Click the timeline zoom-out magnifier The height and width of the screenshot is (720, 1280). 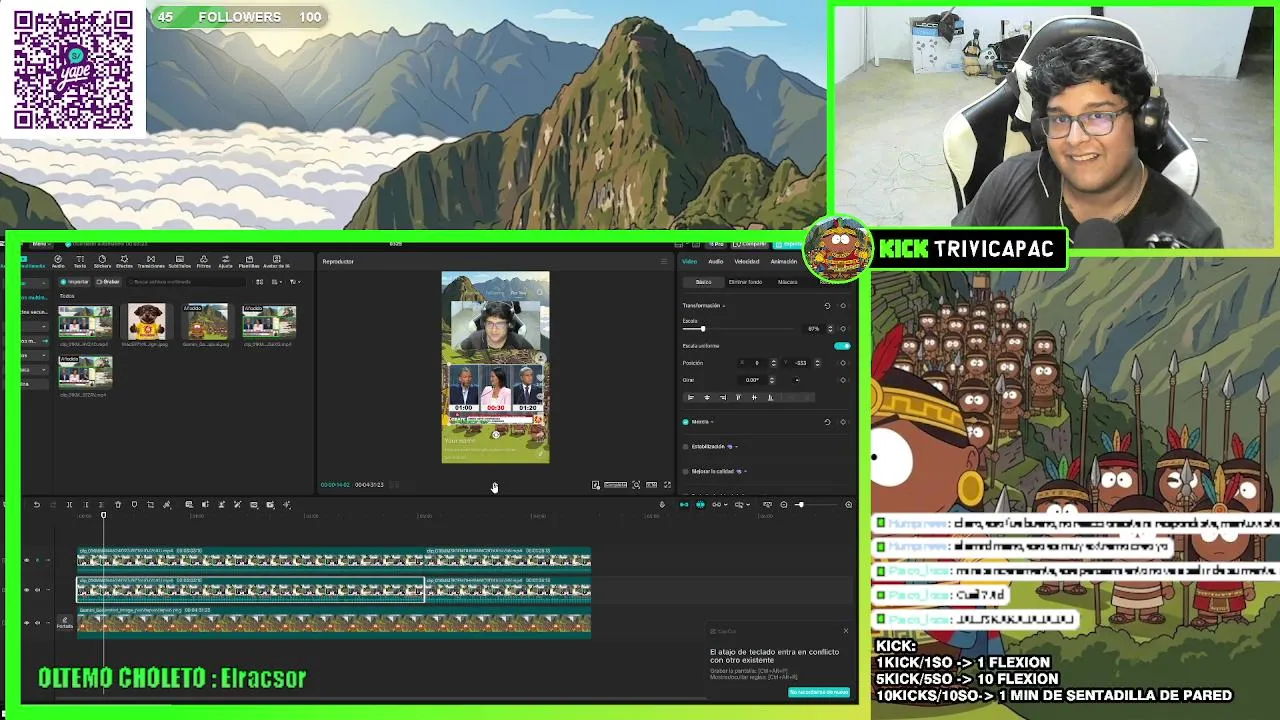[x=784, y=504]
